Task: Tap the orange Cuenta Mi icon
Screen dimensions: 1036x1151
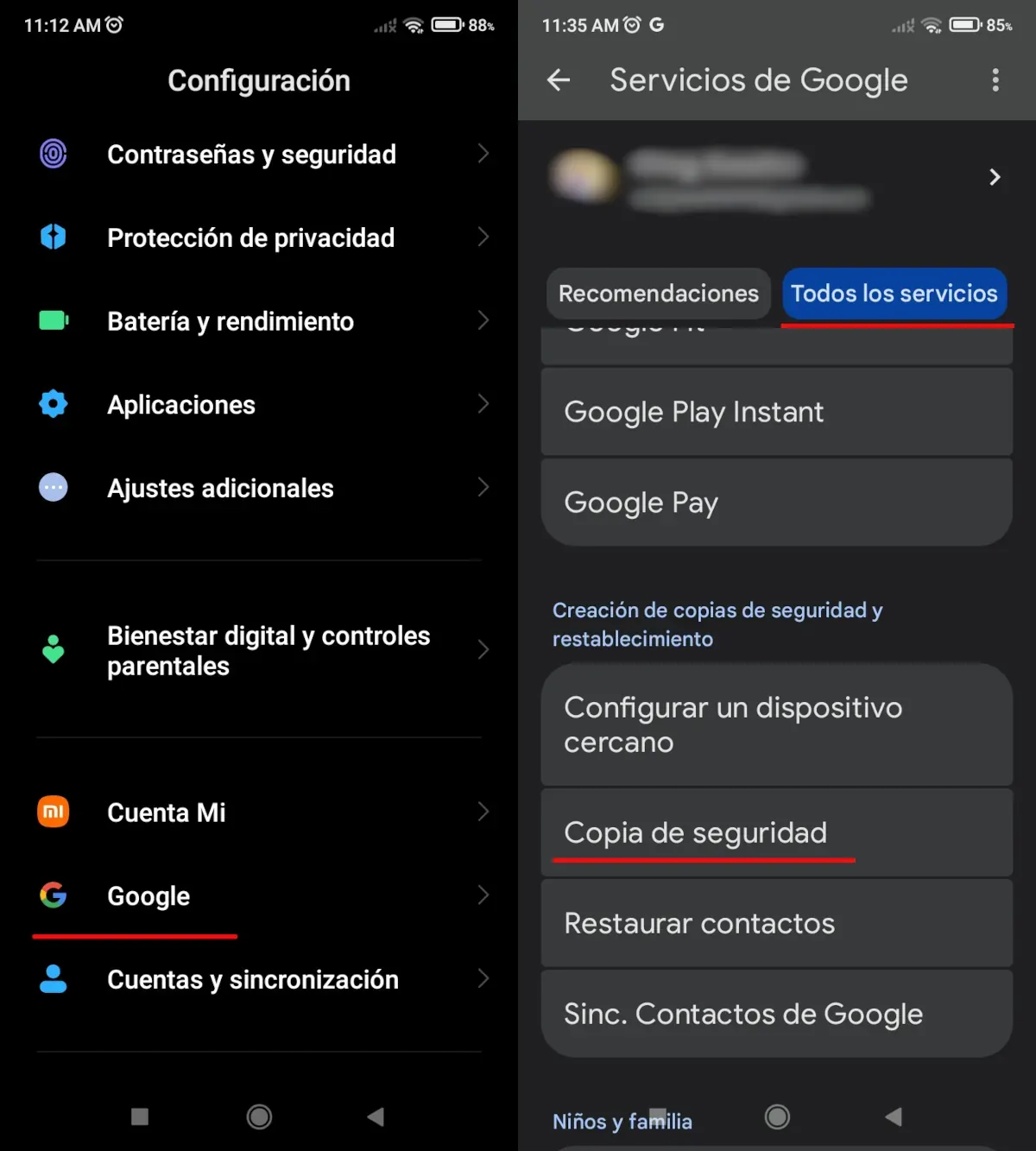Action: click(x=54, y=812)
